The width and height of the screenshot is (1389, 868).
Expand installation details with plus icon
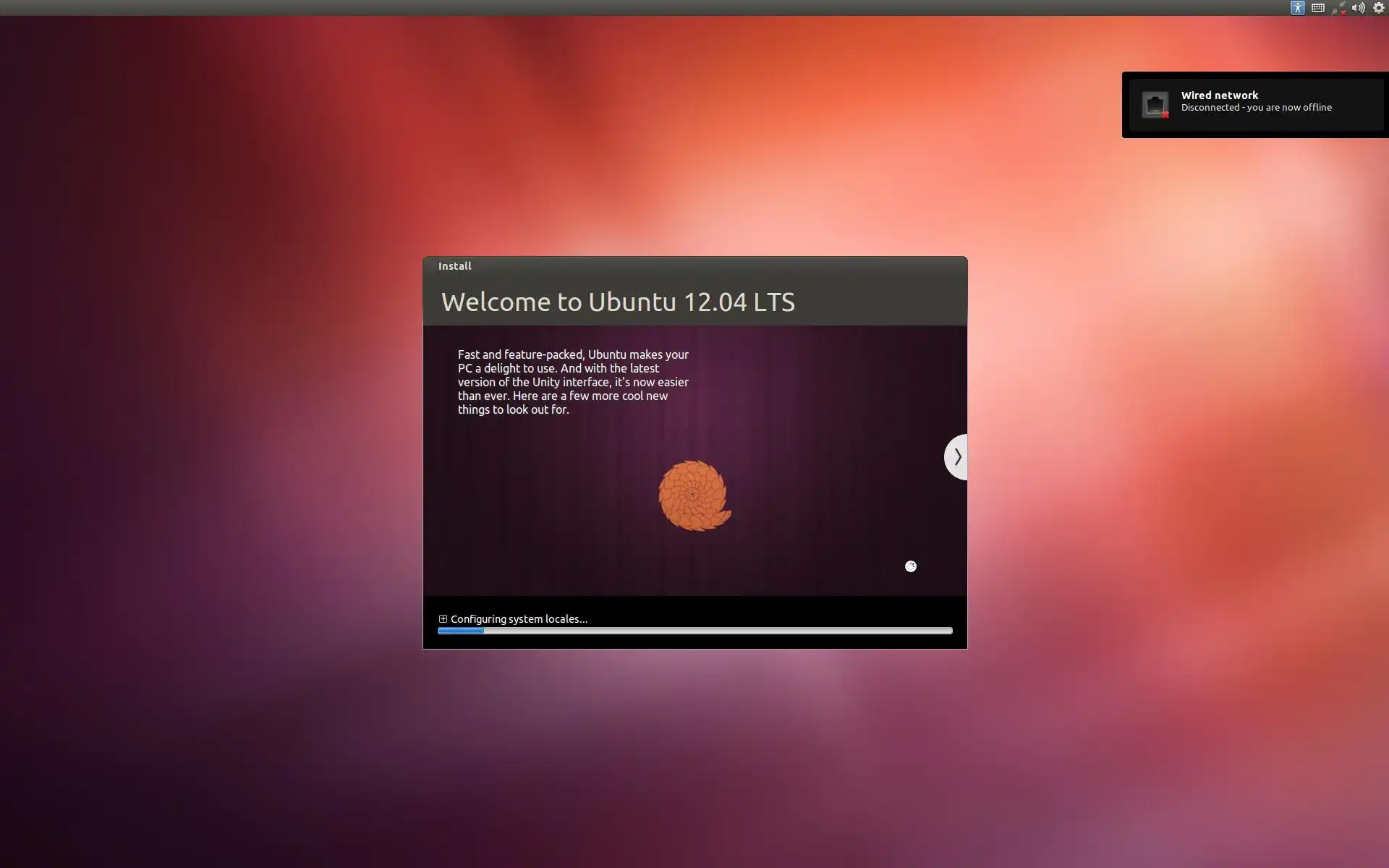pyautogui.click(x=443, y=618)
